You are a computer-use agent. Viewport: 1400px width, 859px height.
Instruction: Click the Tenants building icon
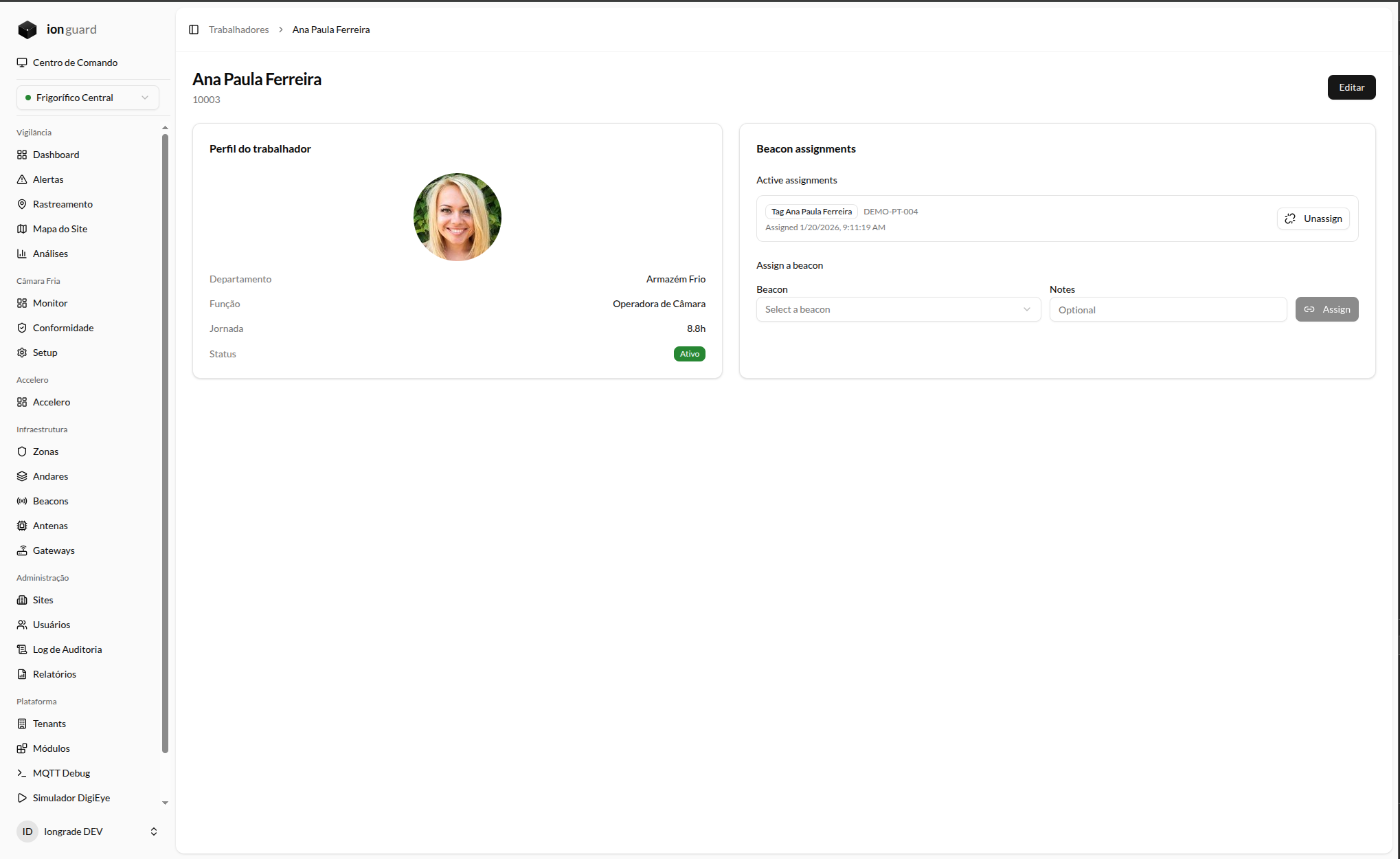pyautogui.click(x=22, y=724)
